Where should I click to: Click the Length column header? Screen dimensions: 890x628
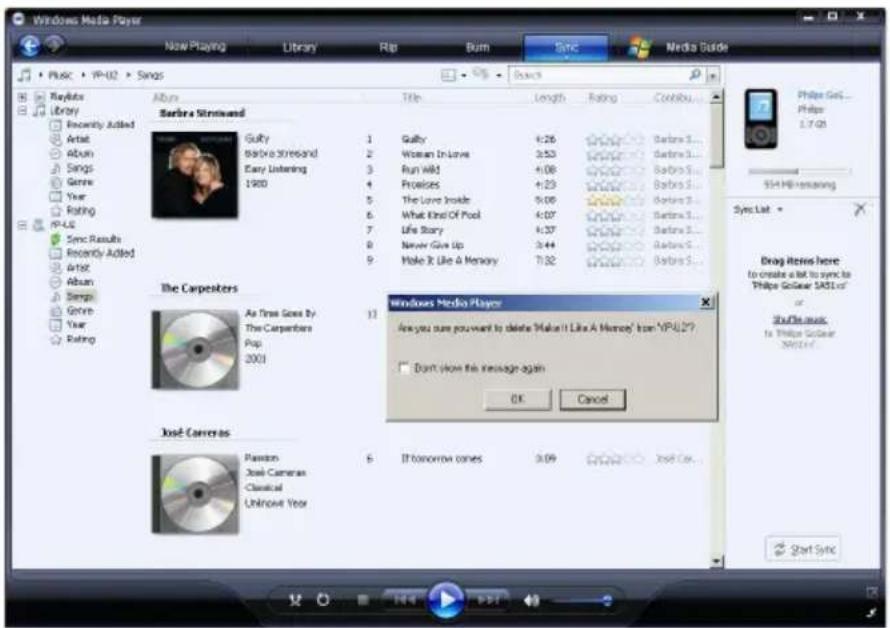[549, 98]
